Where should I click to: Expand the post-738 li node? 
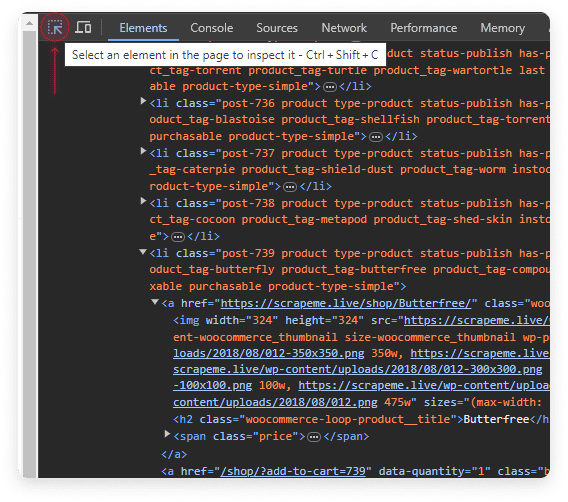[143, 201]
